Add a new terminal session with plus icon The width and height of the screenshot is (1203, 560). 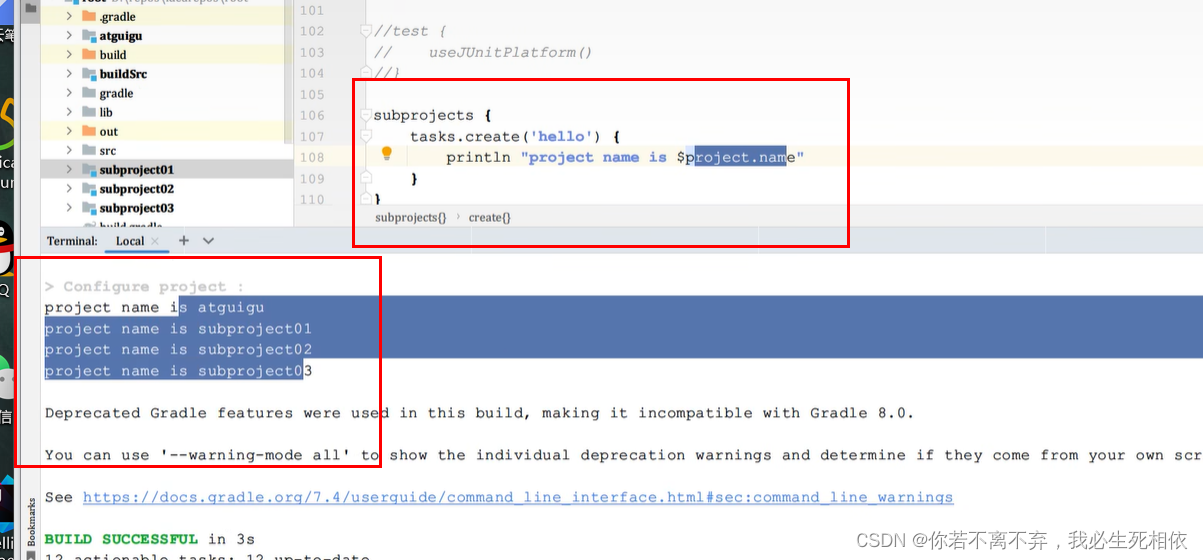point(184,240)
